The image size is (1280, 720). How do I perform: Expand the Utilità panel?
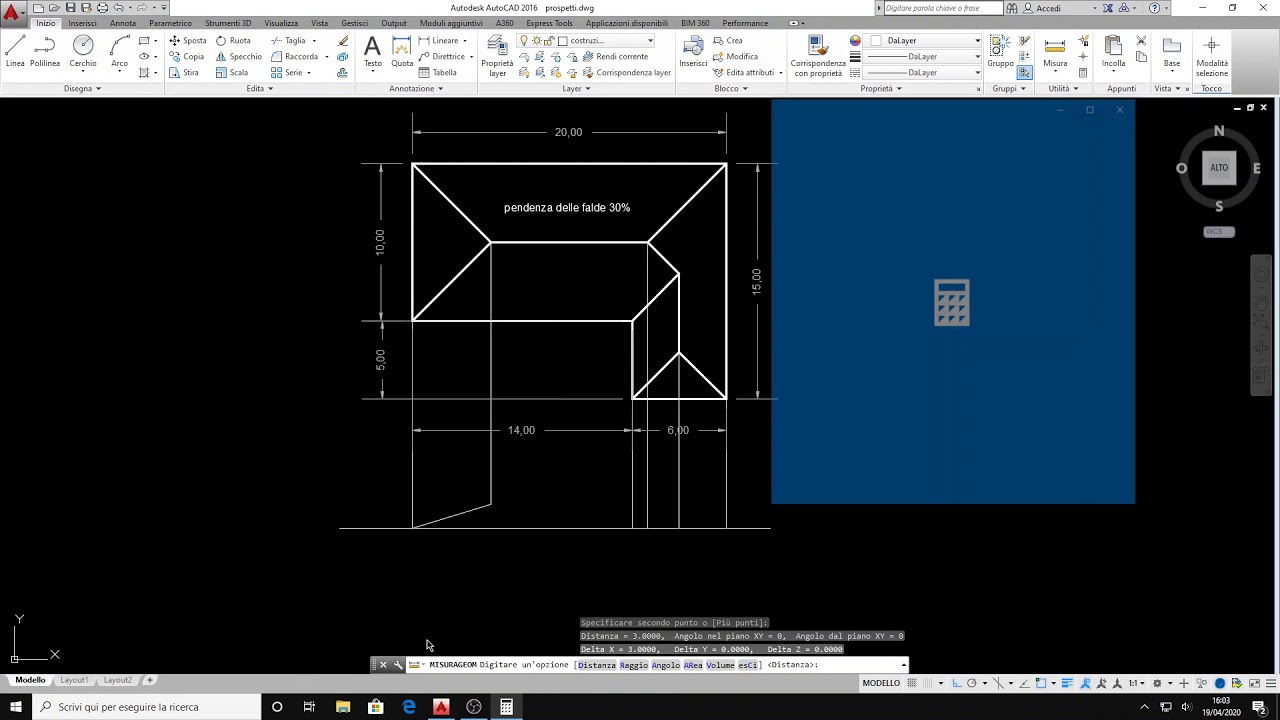(x=1063, y=88)
